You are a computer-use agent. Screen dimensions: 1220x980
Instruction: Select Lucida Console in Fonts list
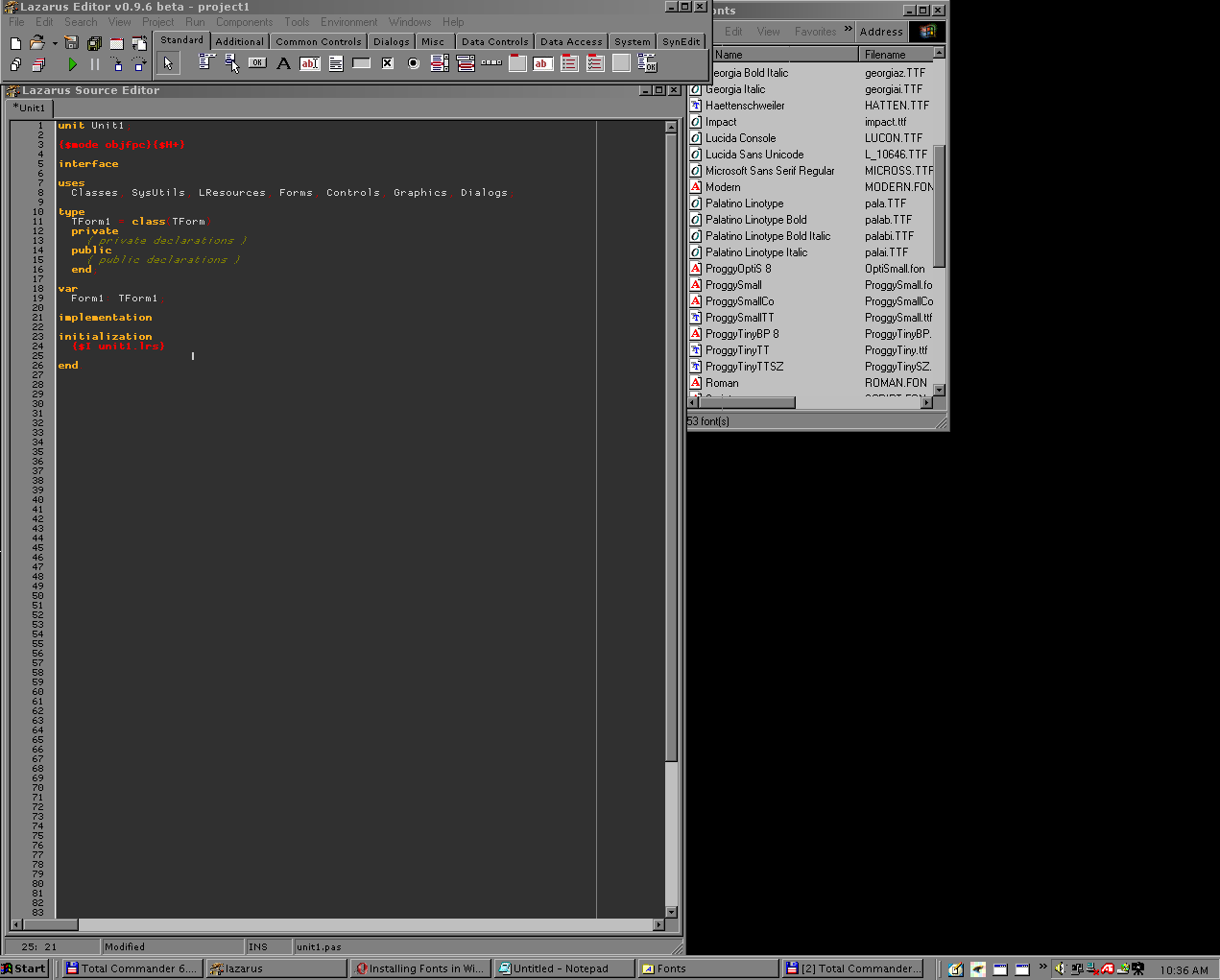point(740,138)
